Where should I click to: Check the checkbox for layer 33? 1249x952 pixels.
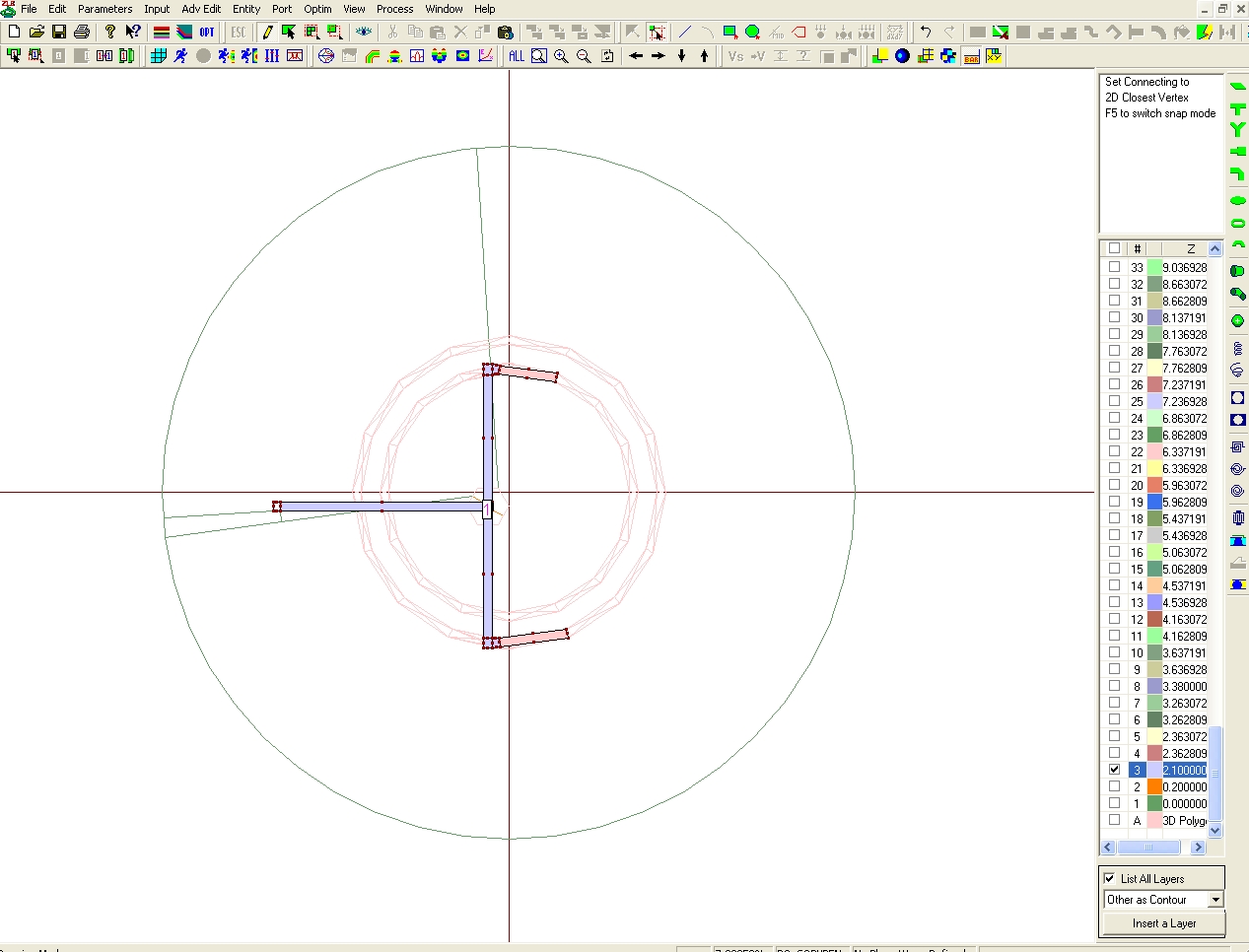pyautogui.click(x=1114, y=267)
